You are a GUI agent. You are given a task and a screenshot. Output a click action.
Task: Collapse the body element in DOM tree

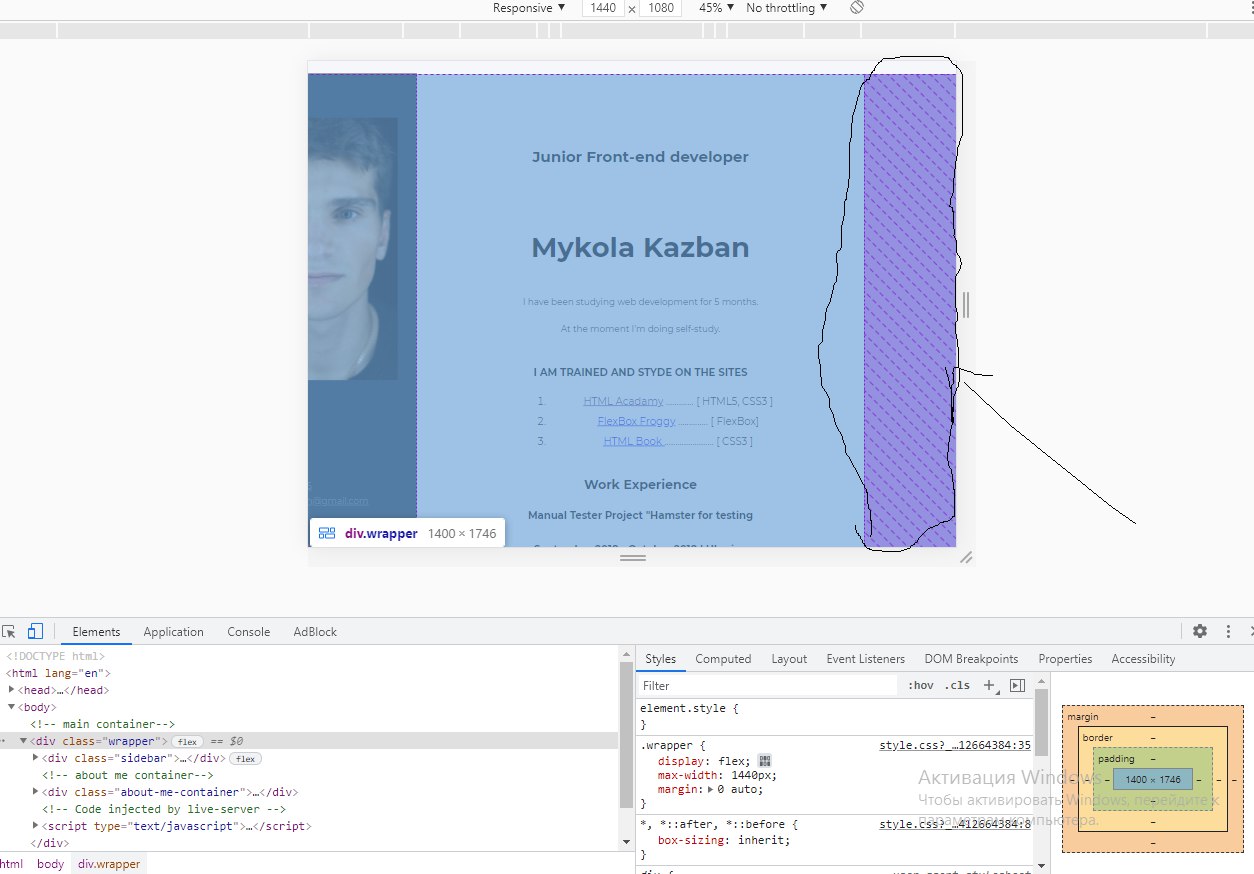11,707
